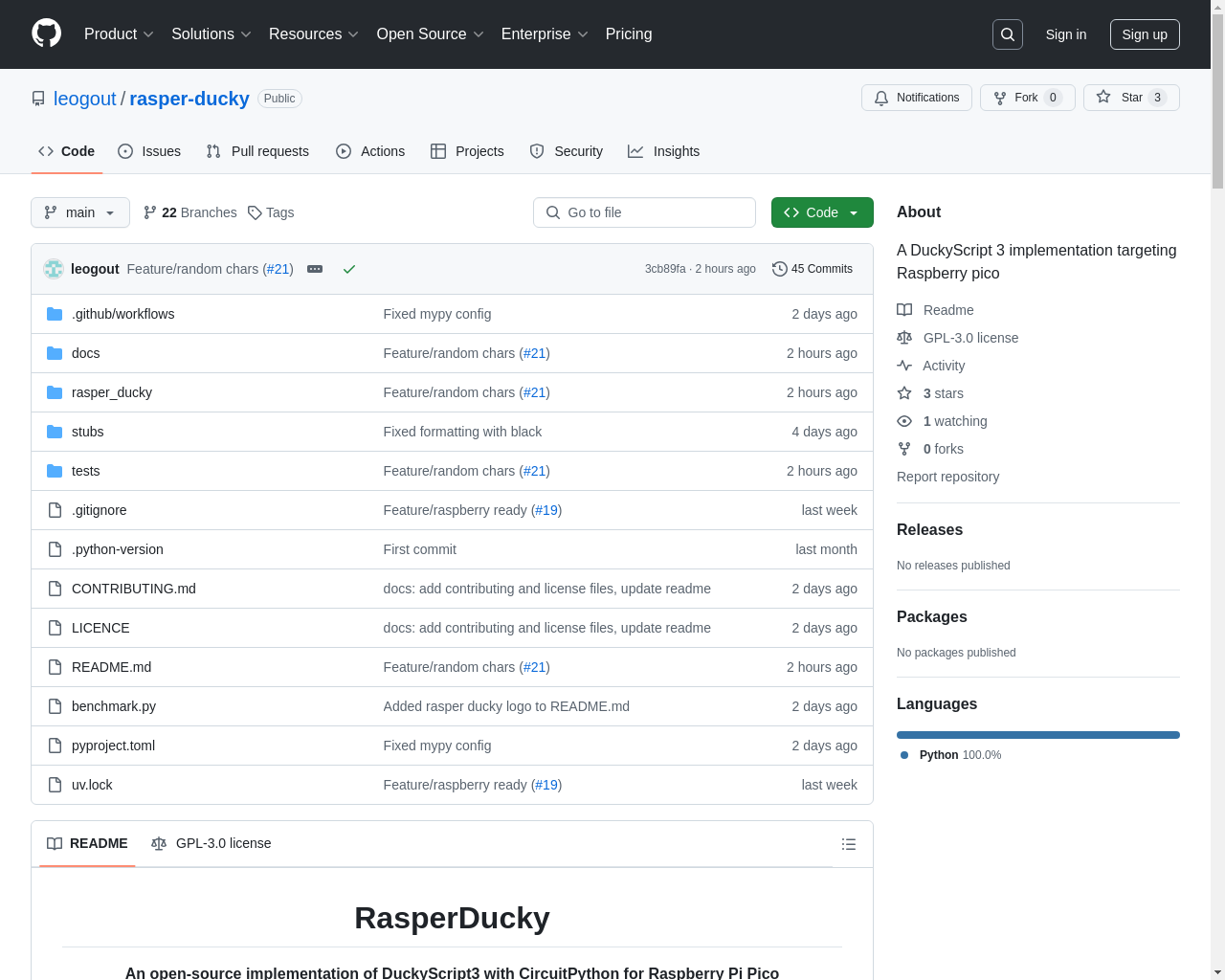Open PR #19 link in uv.lock row
The height and width of the screenshot is (980, 1225).
pos(546,785)
